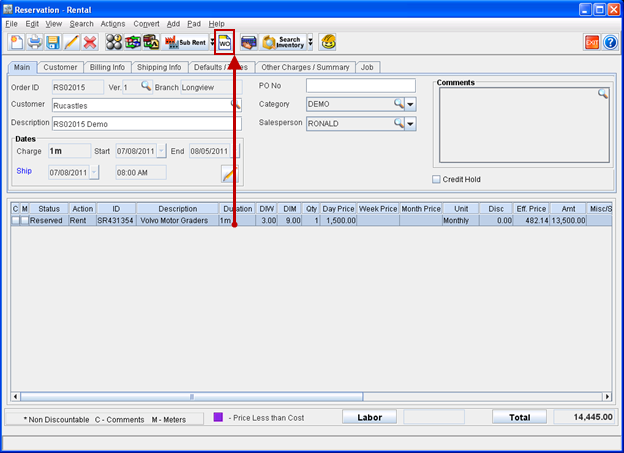This screenshot has width=624, height=453.
Task: Click the toolbar icon left of Sub Rent
Action: (151, 42)
